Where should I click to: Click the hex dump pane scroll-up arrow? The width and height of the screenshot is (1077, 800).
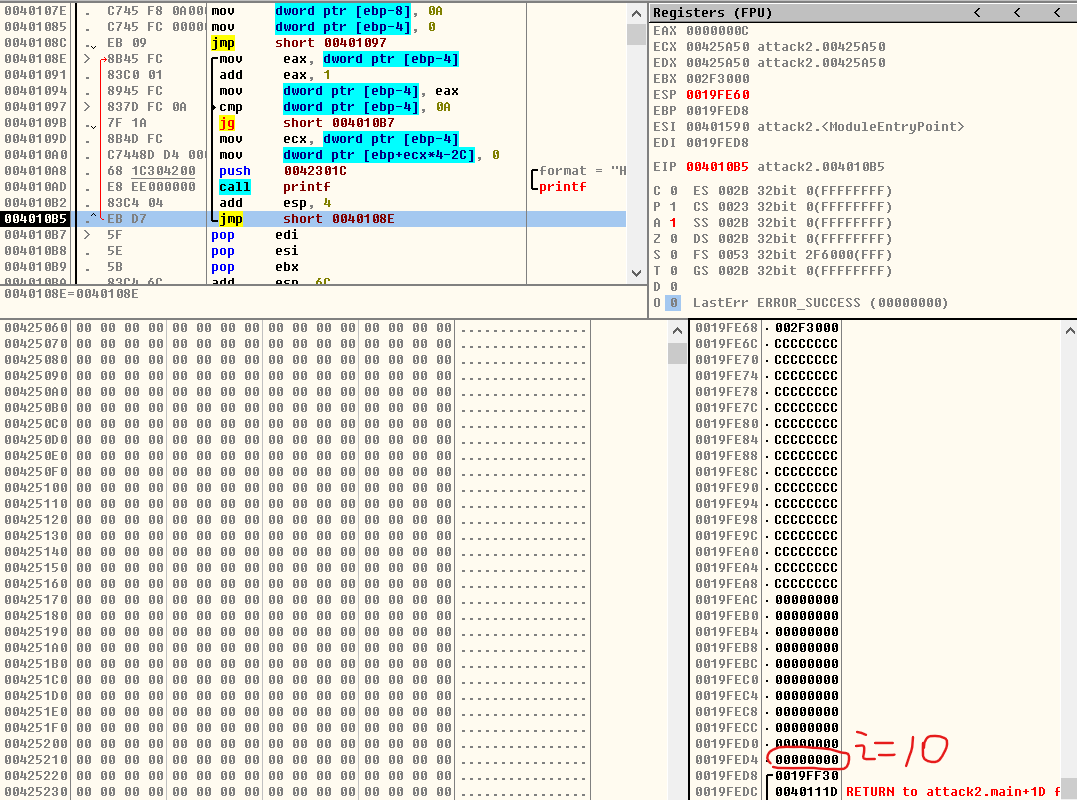point(677,329)
